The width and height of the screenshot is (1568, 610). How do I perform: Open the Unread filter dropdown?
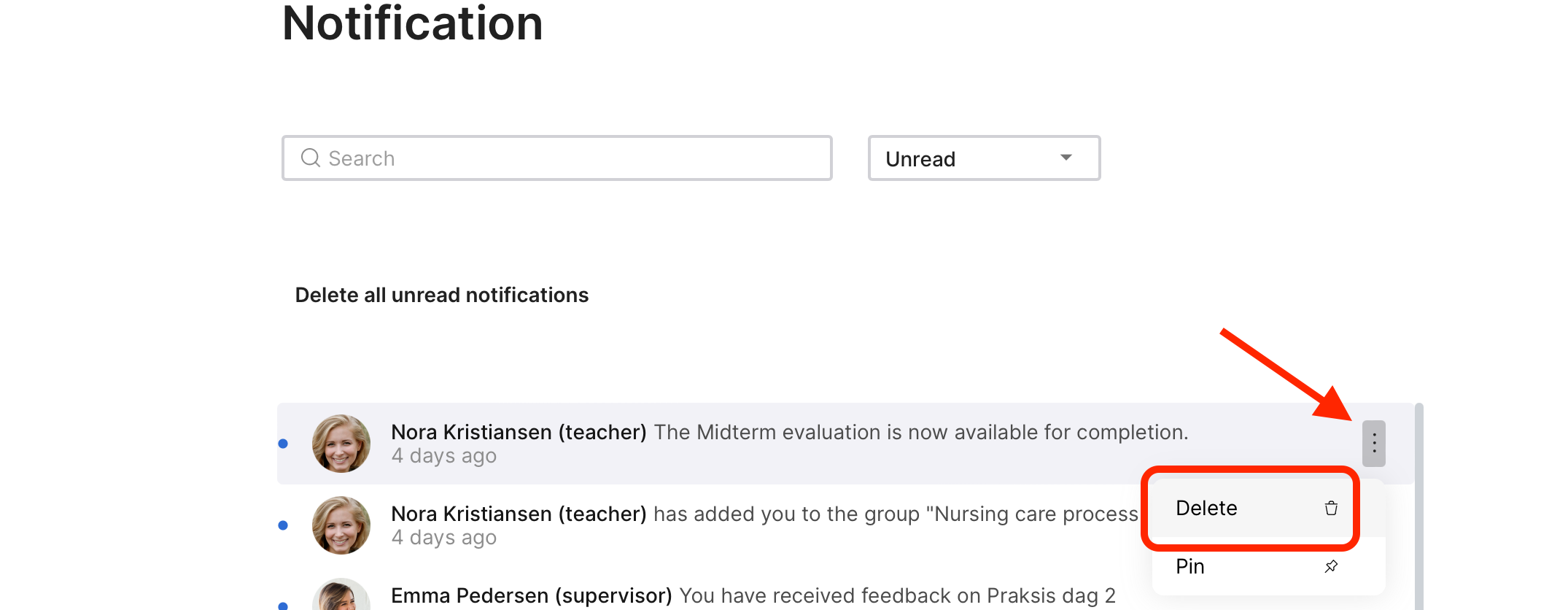click(x=983, y=158)
